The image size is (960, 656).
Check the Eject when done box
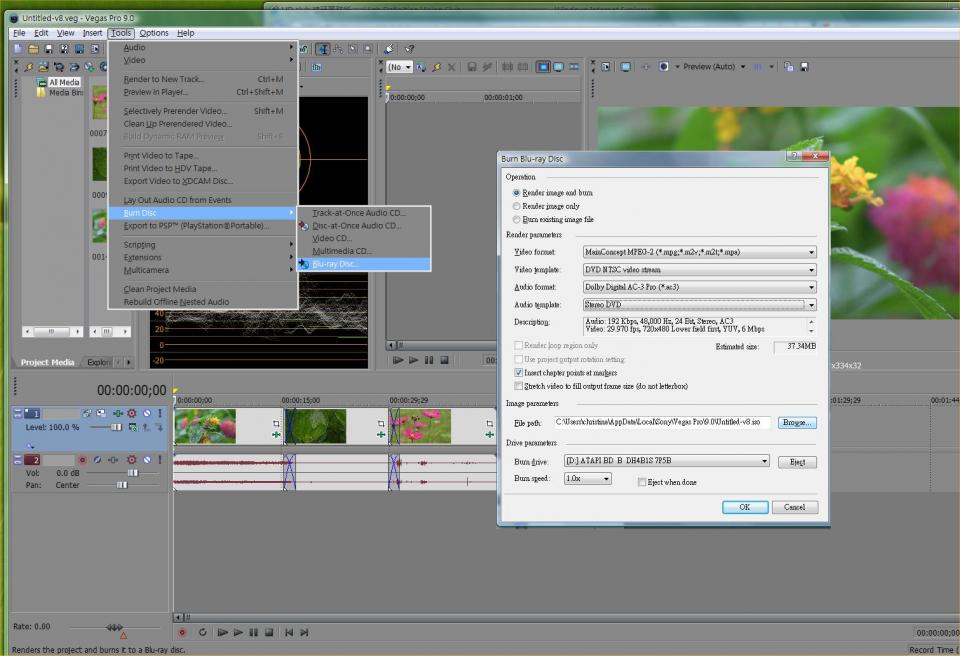pyautogui.click(x=642, y=482)
